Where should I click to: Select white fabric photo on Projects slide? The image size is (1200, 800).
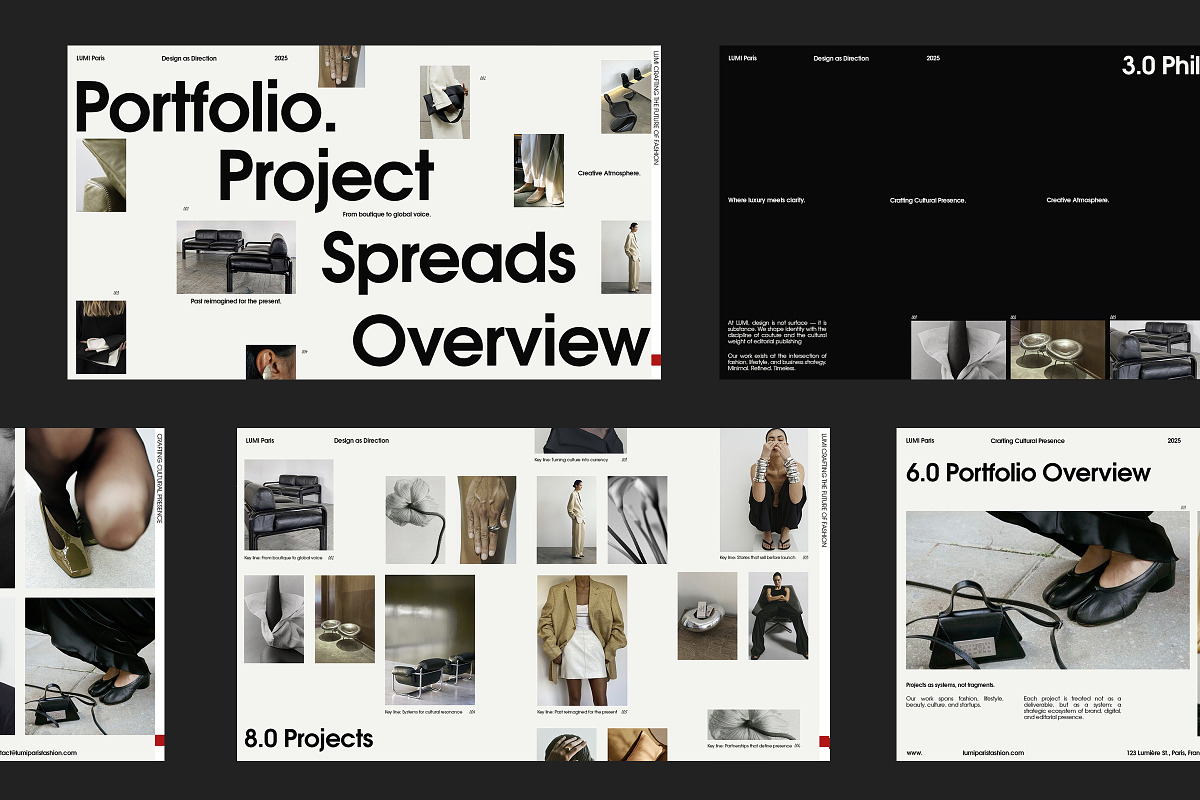click(274, 619)
